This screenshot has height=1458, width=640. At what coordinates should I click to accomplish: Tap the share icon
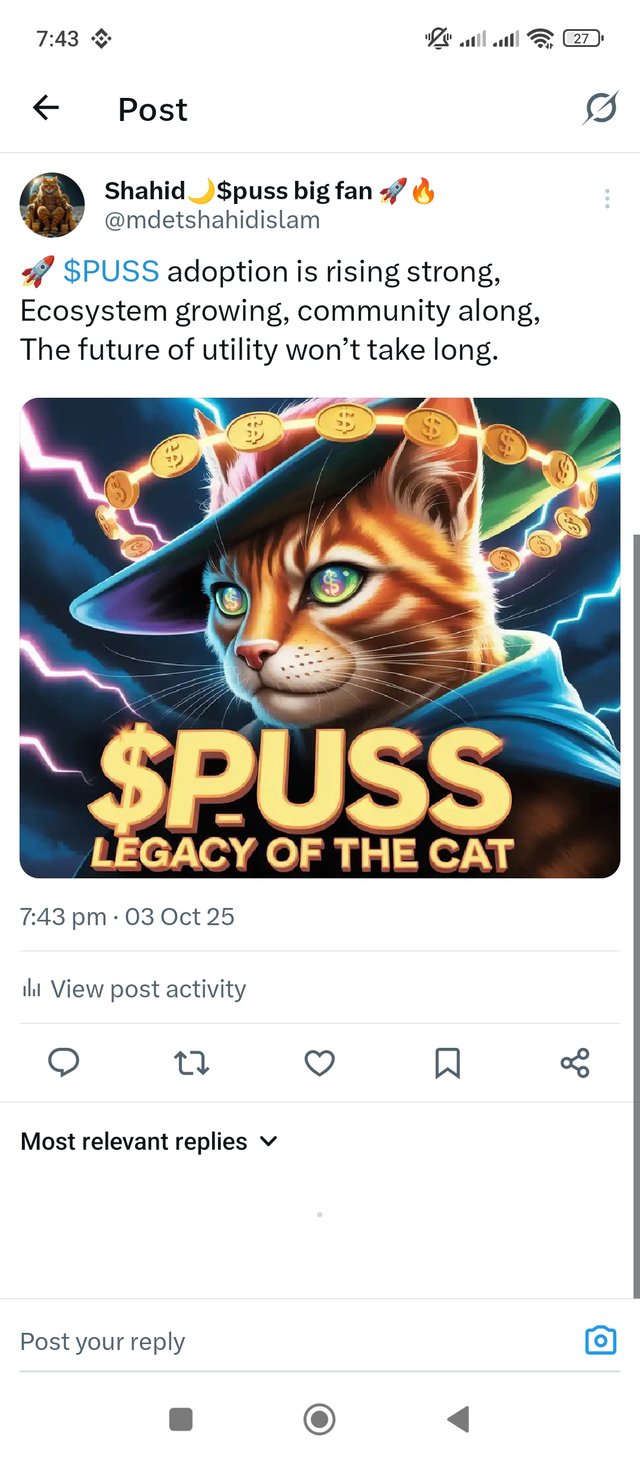tap(575, 1063)
